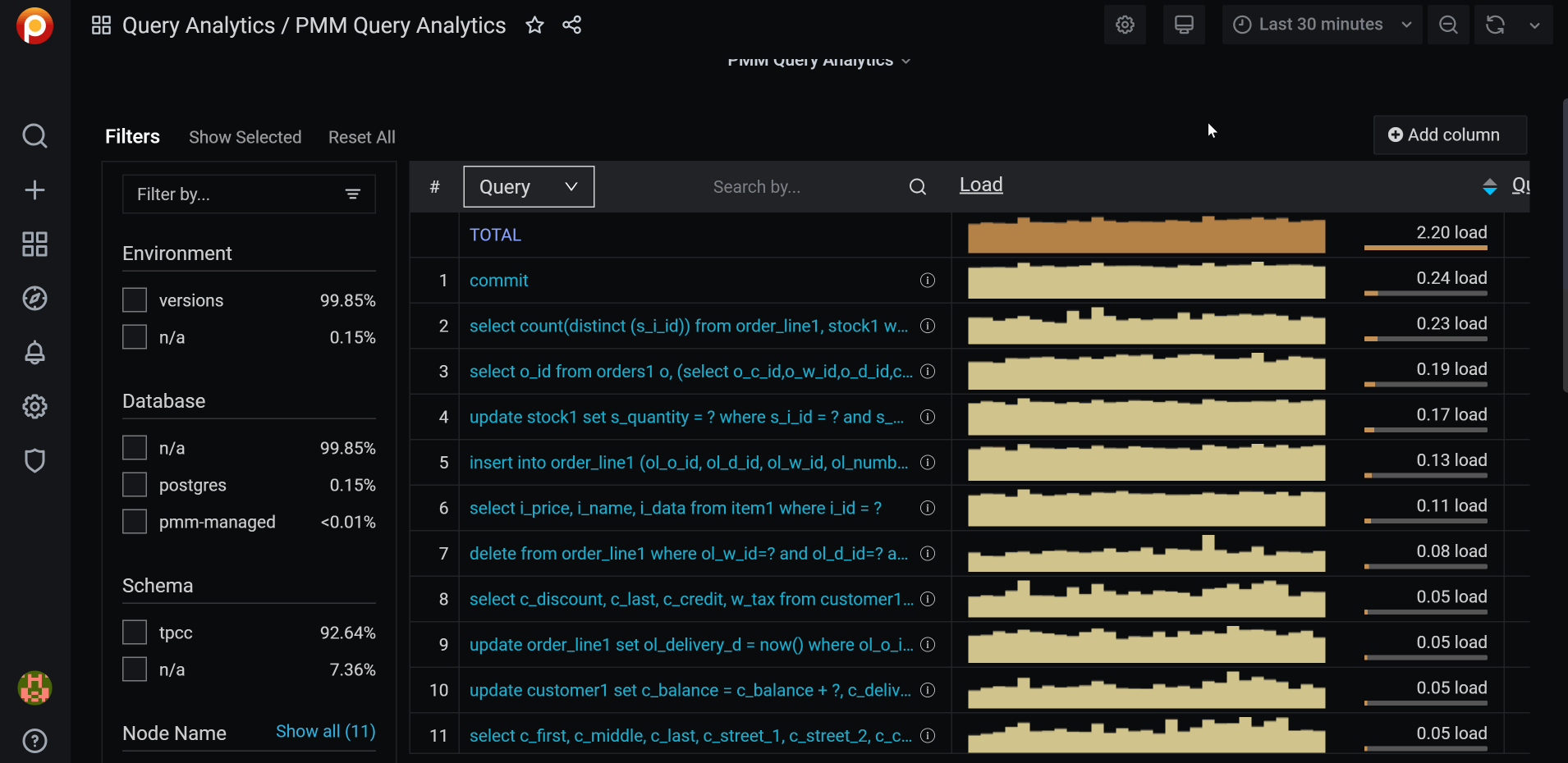This screenshot has width=1568, height=763.
Task: Open the Query column dropdown
Action: click(x=528, y=186)
